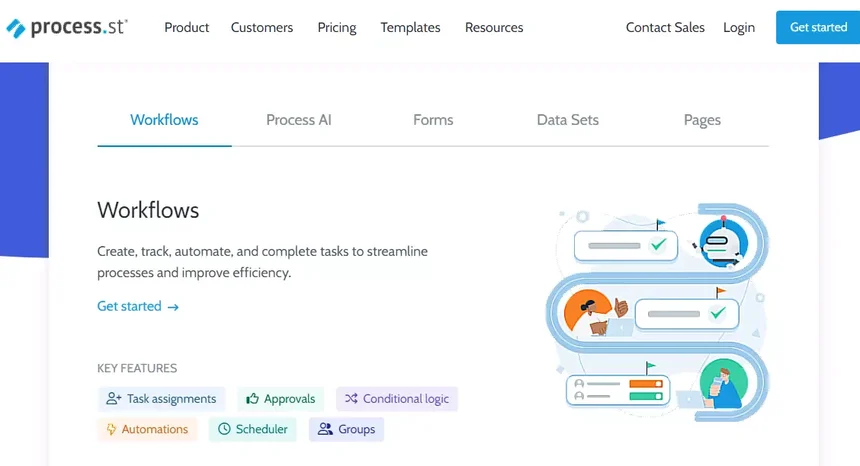Click the workflow illustration image
This screenshot has width=860, height=466.
pos(657,308)
